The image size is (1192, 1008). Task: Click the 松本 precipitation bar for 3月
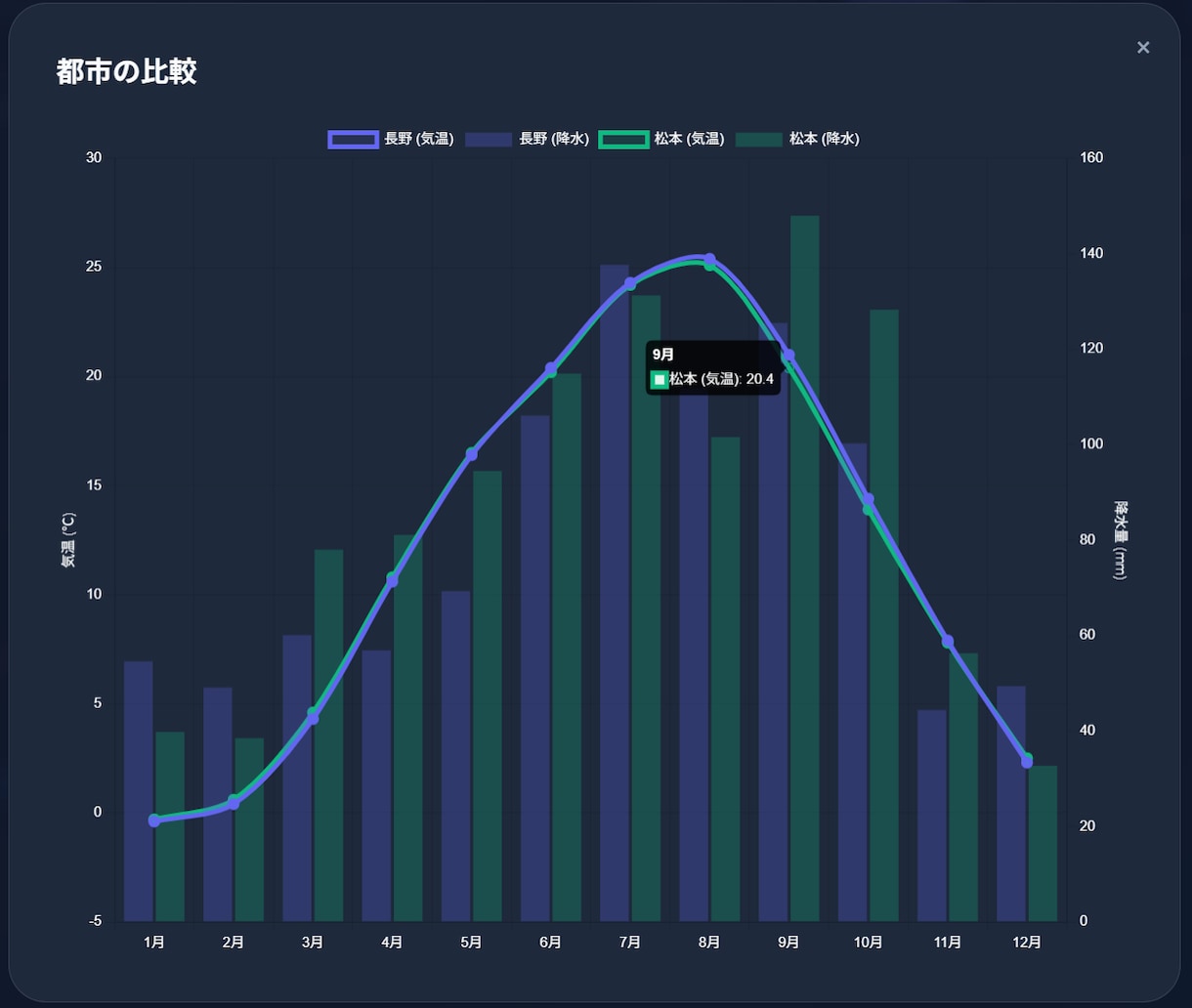328,735
